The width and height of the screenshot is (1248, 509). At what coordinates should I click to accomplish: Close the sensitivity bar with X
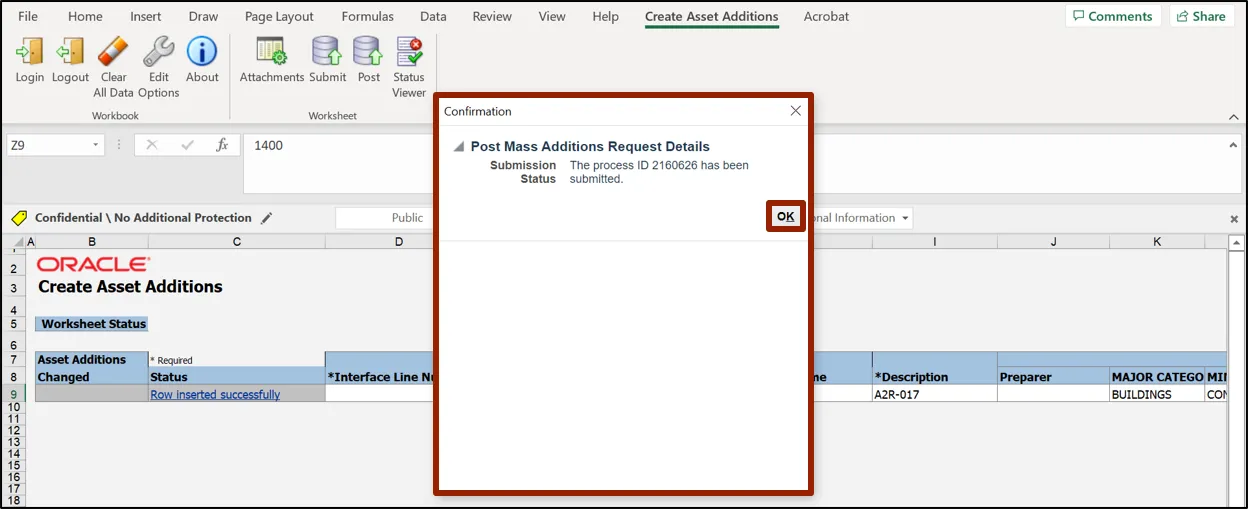pos(1233,218)
